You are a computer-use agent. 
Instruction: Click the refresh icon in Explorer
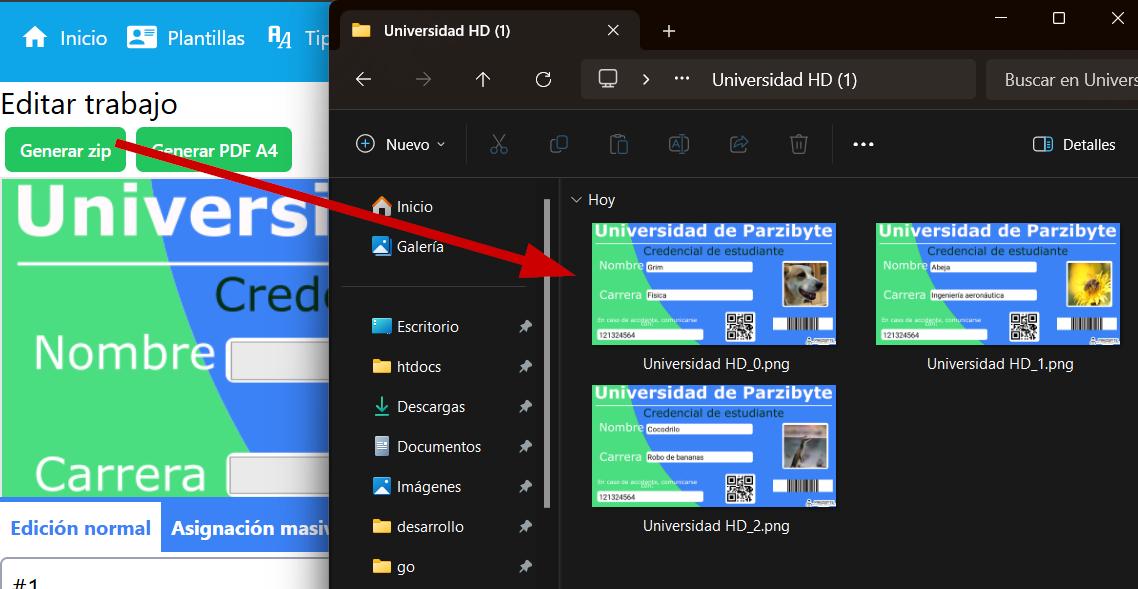[543, 79]
